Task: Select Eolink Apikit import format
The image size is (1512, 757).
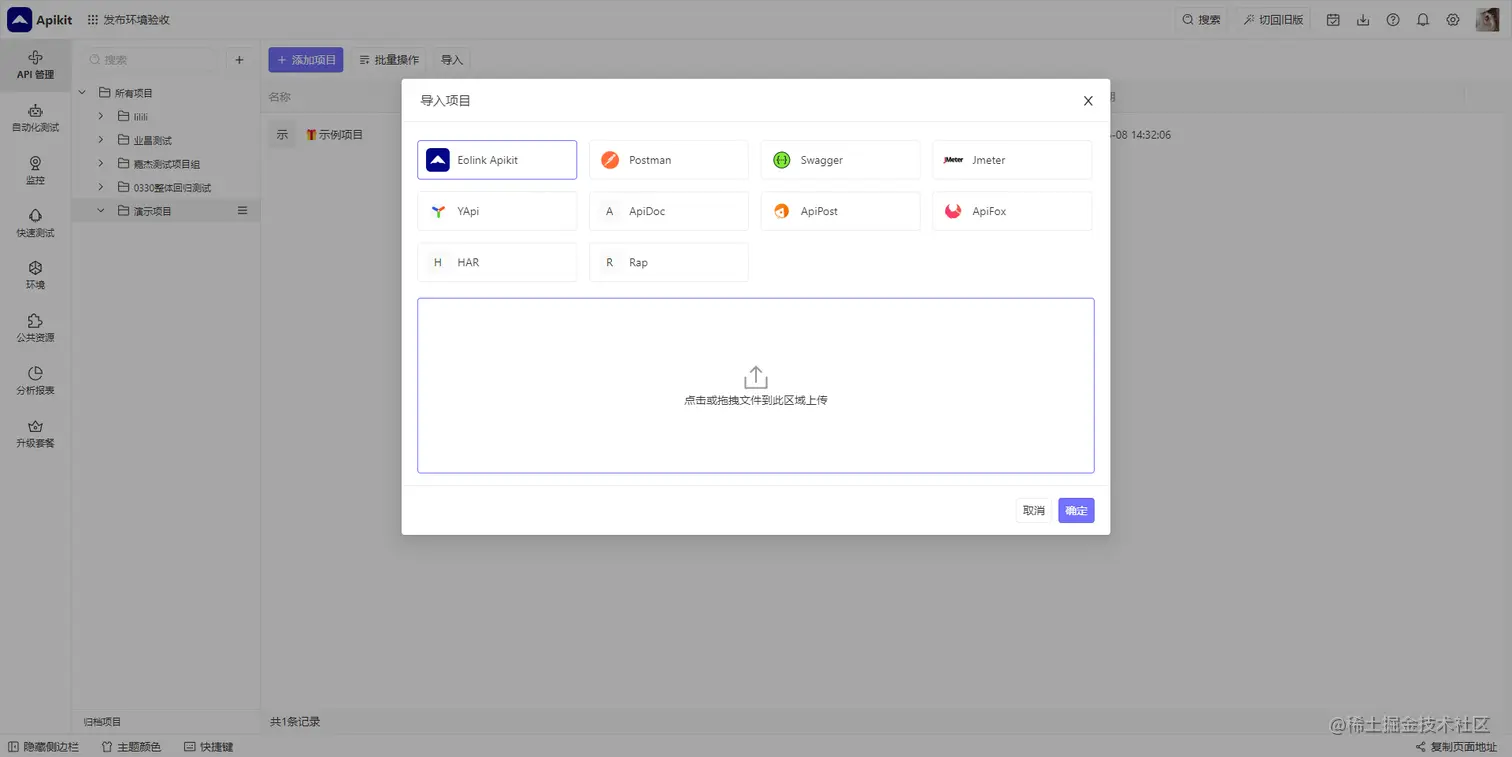Action: [x=497, y=160]
